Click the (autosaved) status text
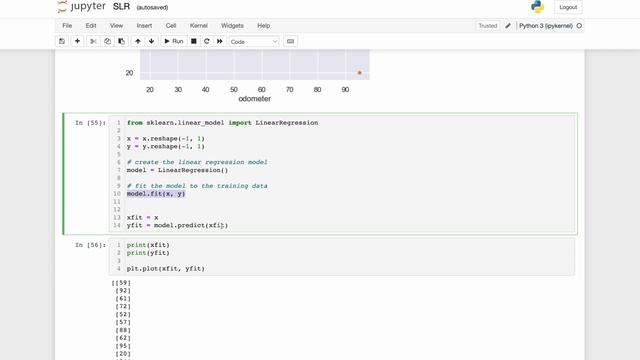 [152, 7]
